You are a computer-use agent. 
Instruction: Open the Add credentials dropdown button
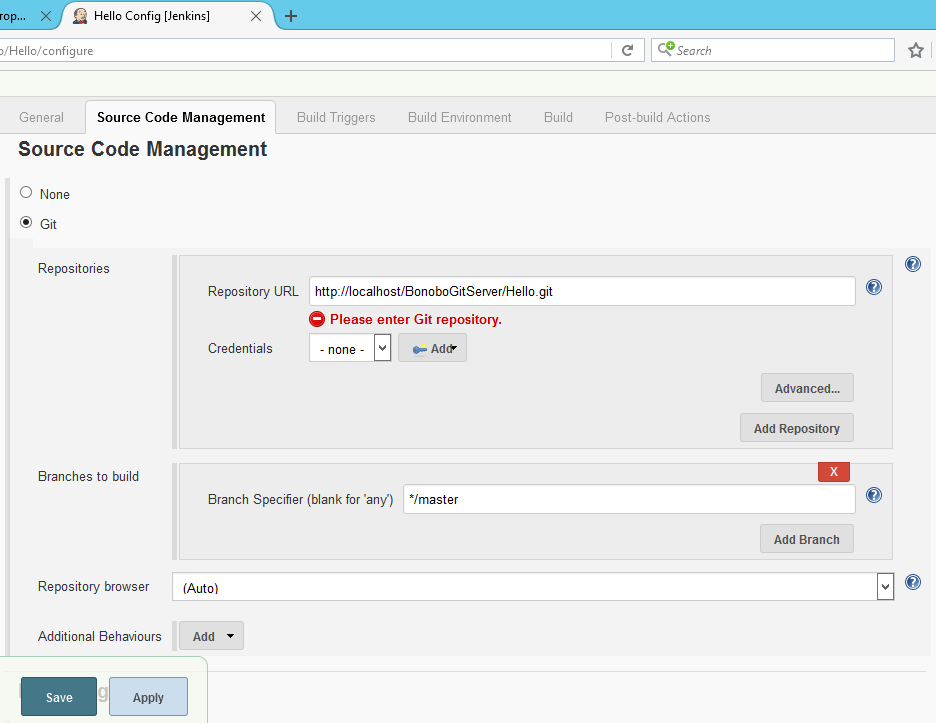pos(433,348)
